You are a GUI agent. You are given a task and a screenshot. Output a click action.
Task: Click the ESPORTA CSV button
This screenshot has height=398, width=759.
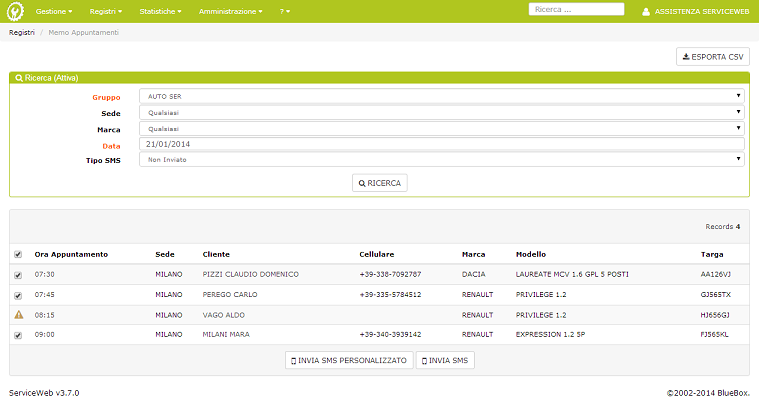pos(713,57)
